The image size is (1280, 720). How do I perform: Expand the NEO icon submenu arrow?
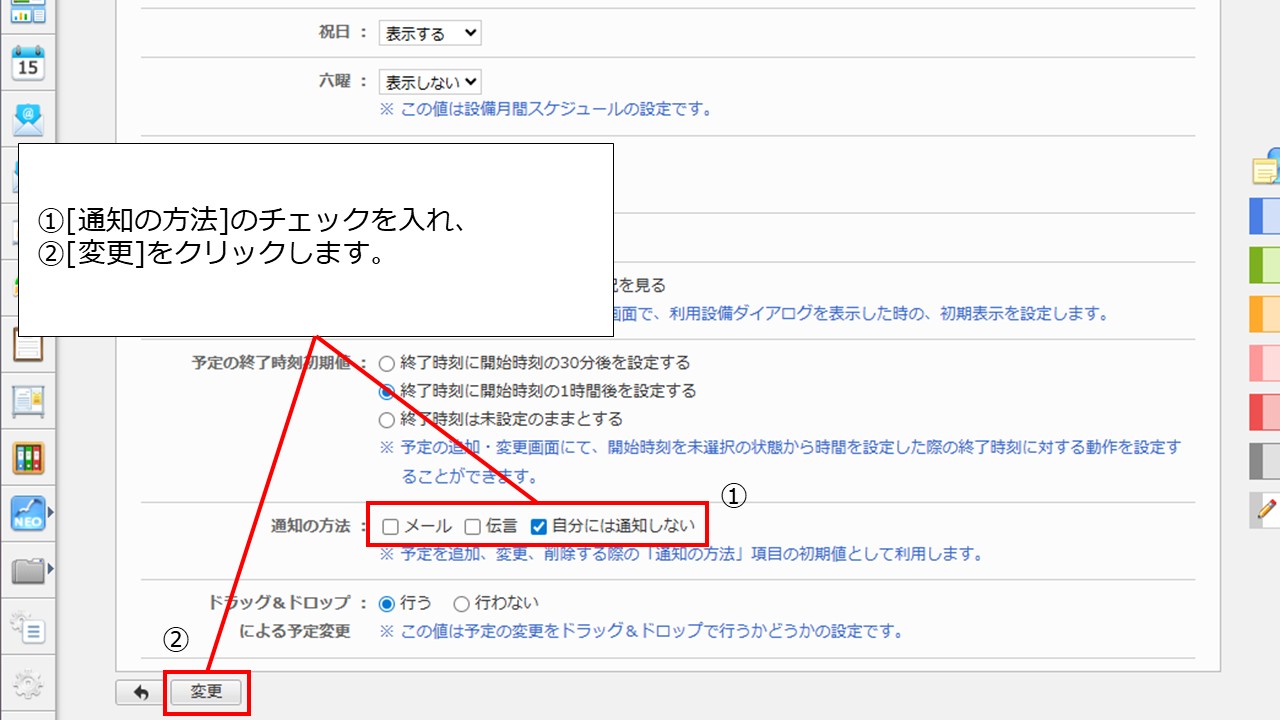click(x=50, y=513)
